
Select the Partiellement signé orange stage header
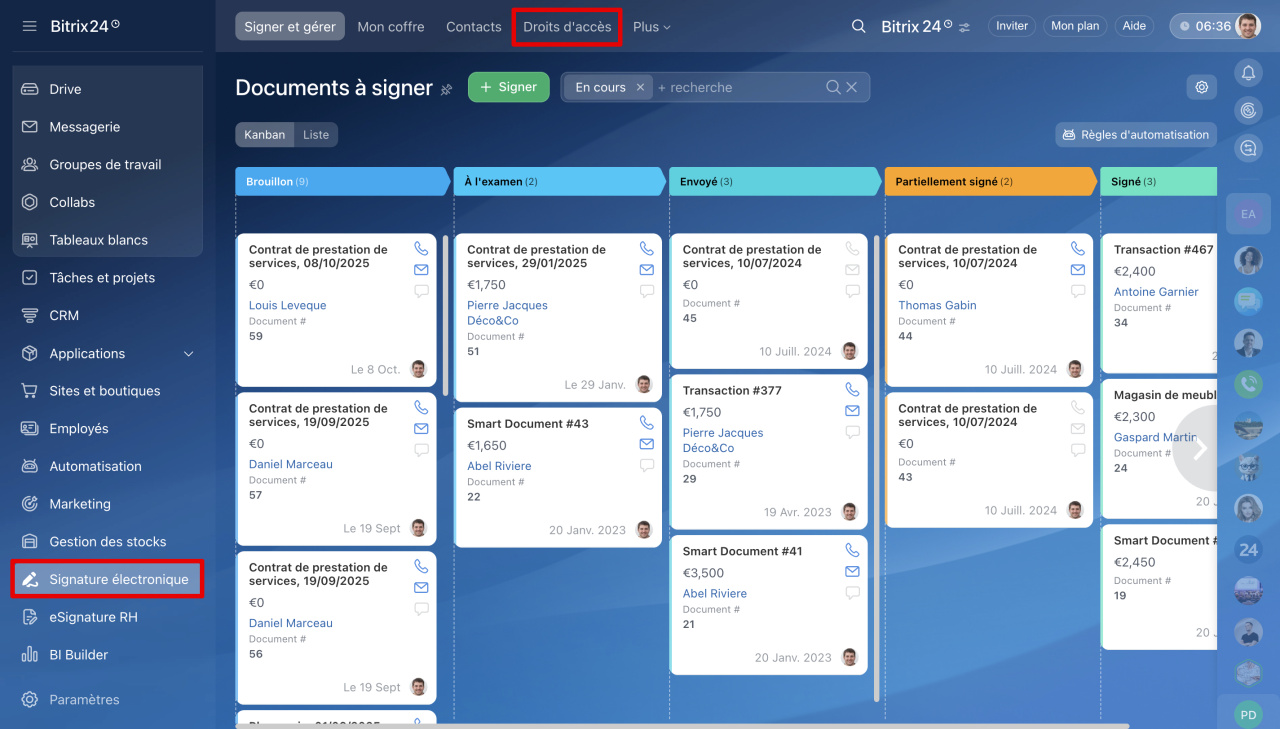(990, 182)
